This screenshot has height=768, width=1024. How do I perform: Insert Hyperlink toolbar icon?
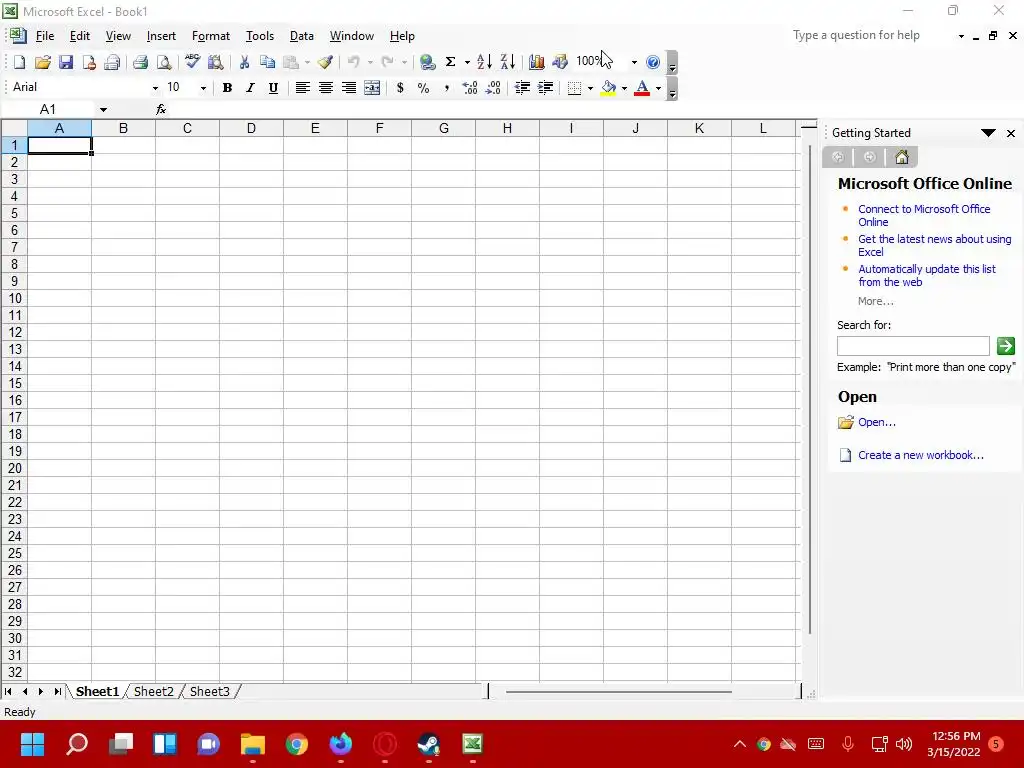click(x=427, y=62)
